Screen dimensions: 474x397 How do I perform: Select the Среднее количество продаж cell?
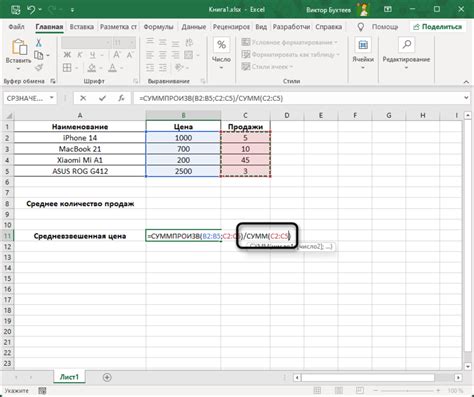click(x=80, y=204)
